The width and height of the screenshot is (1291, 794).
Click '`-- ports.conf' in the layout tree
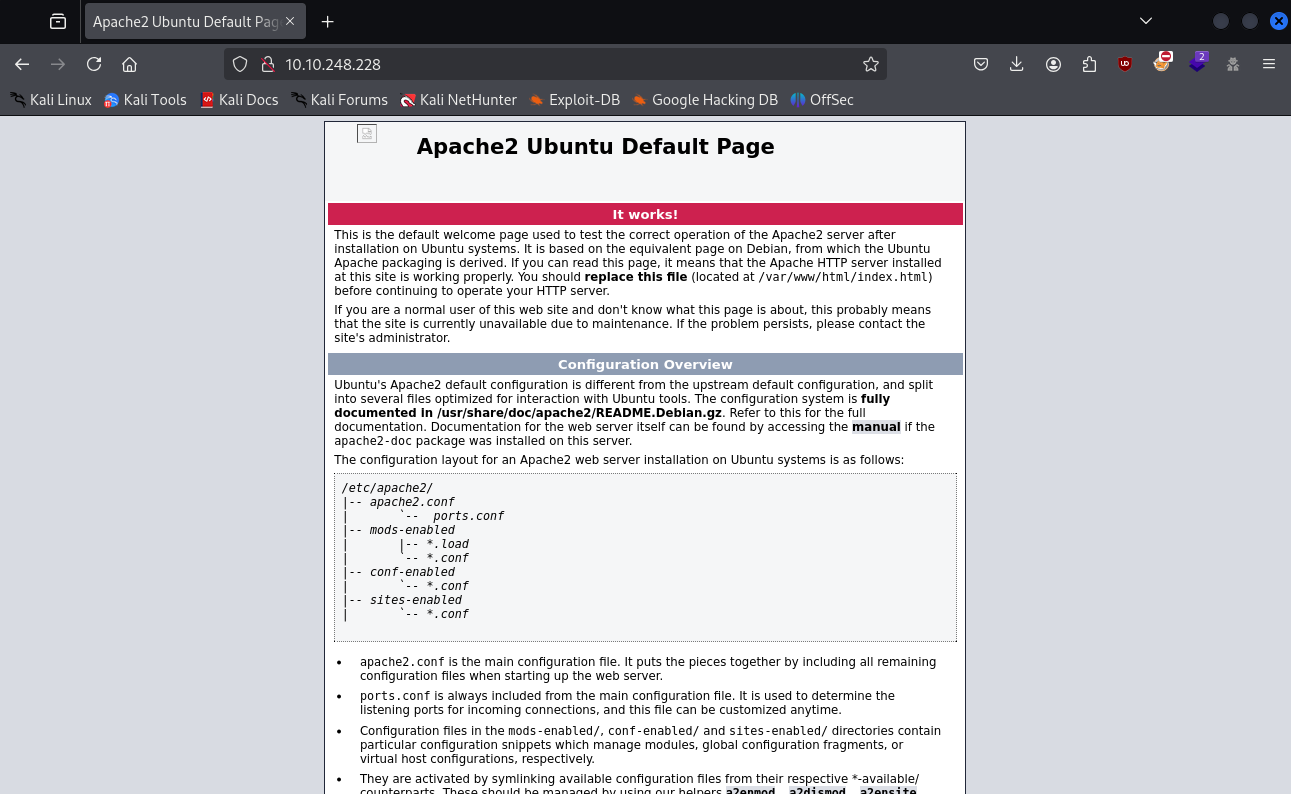[451, 516]
